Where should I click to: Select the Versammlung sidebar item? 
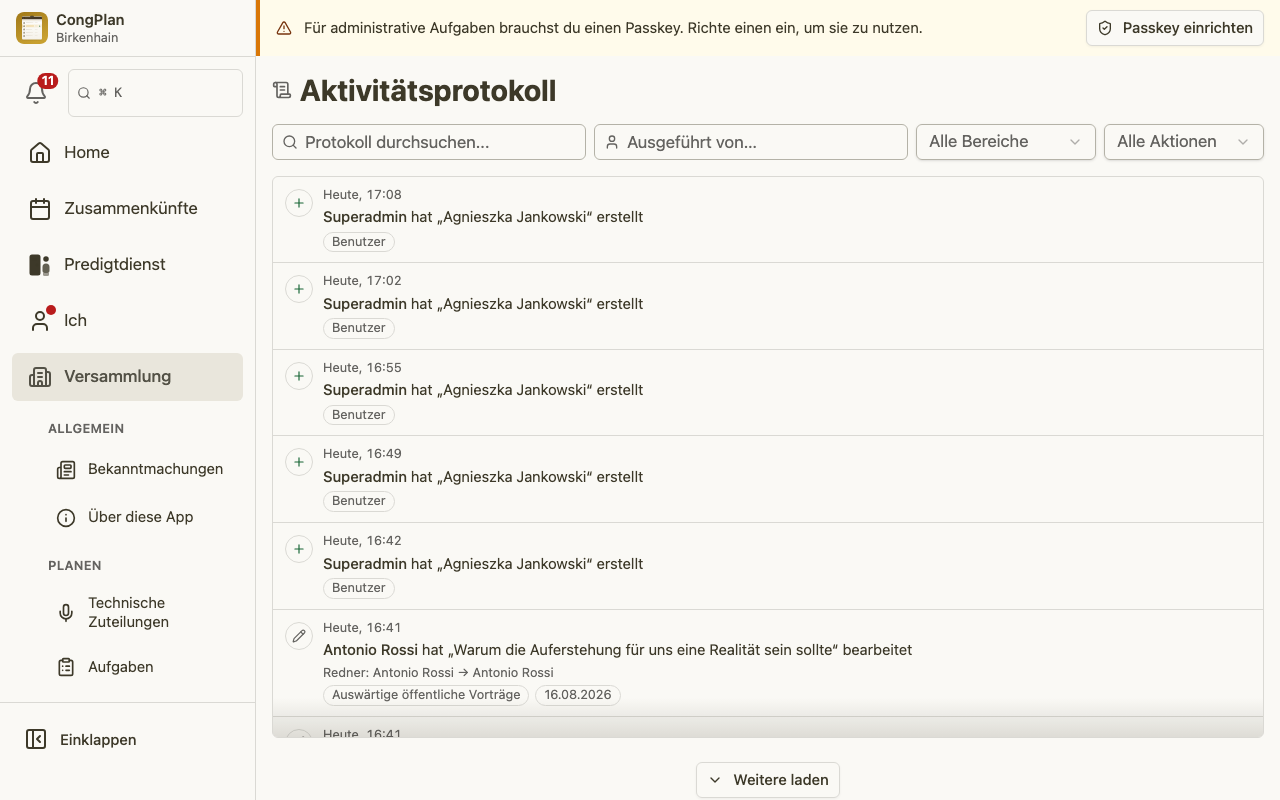tap(127, 376)
